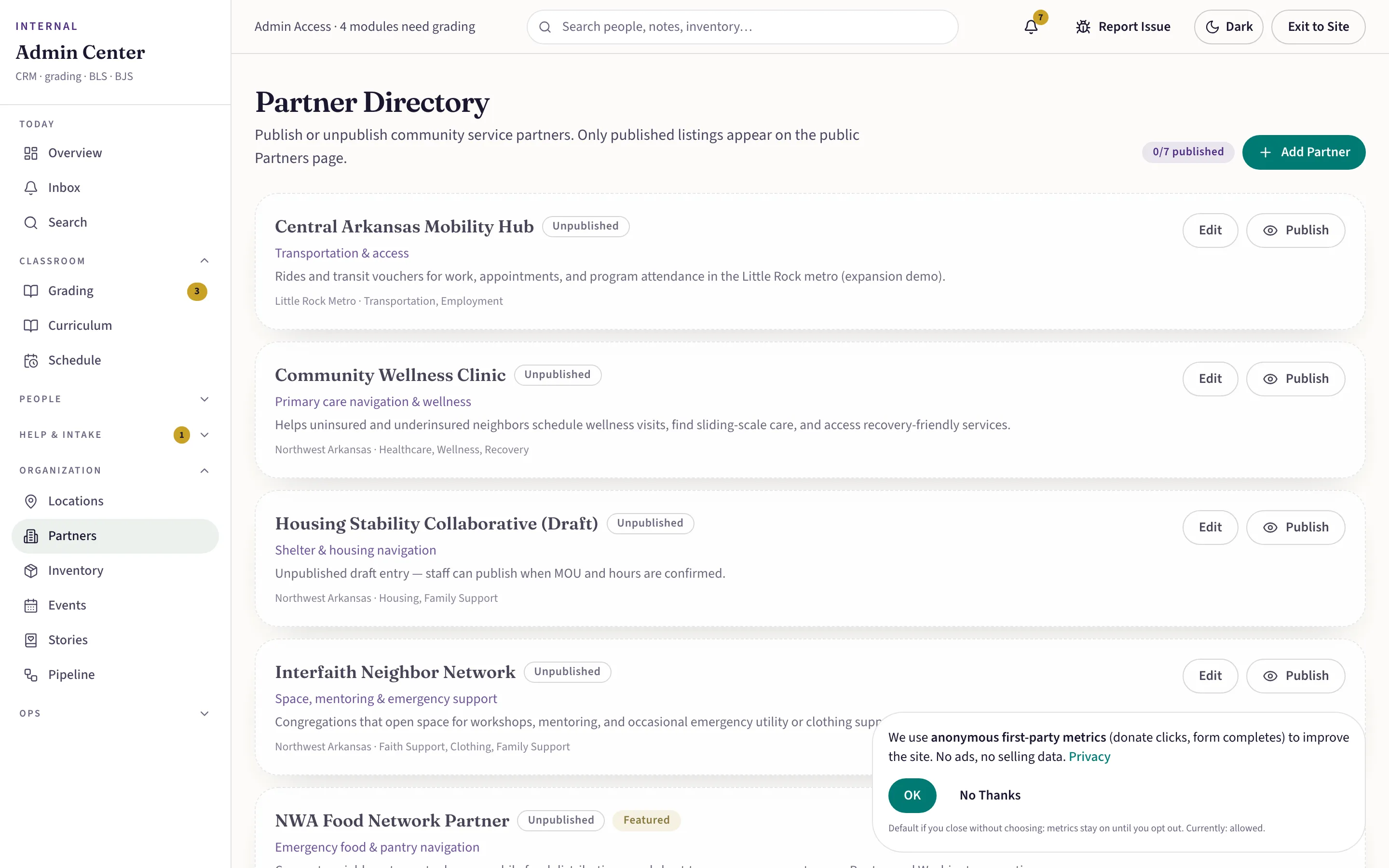This screenshot has height=868, width=1389.
Task: Expand the People section
Action: (x=204, y=399)
